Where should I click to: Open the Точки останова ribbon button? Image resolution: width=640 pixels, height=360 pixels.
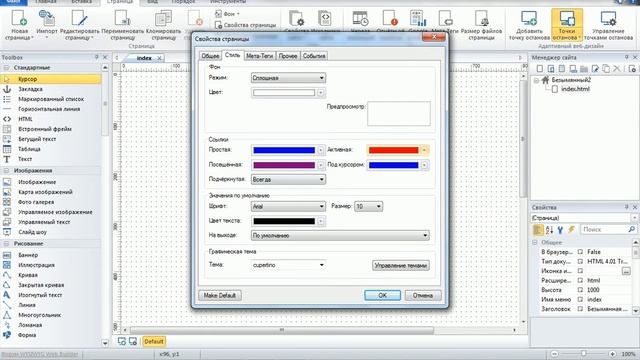(567, 24)
